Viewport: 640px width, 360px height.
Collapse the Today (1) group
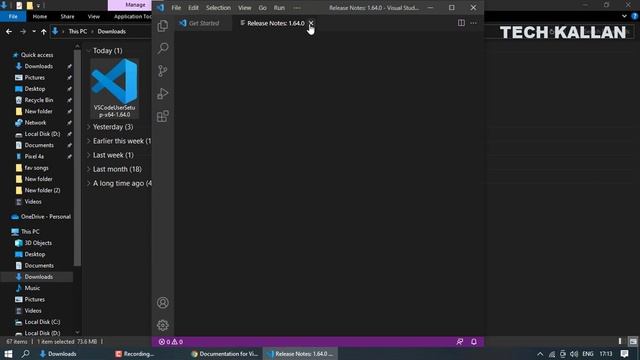pos(89,51)
